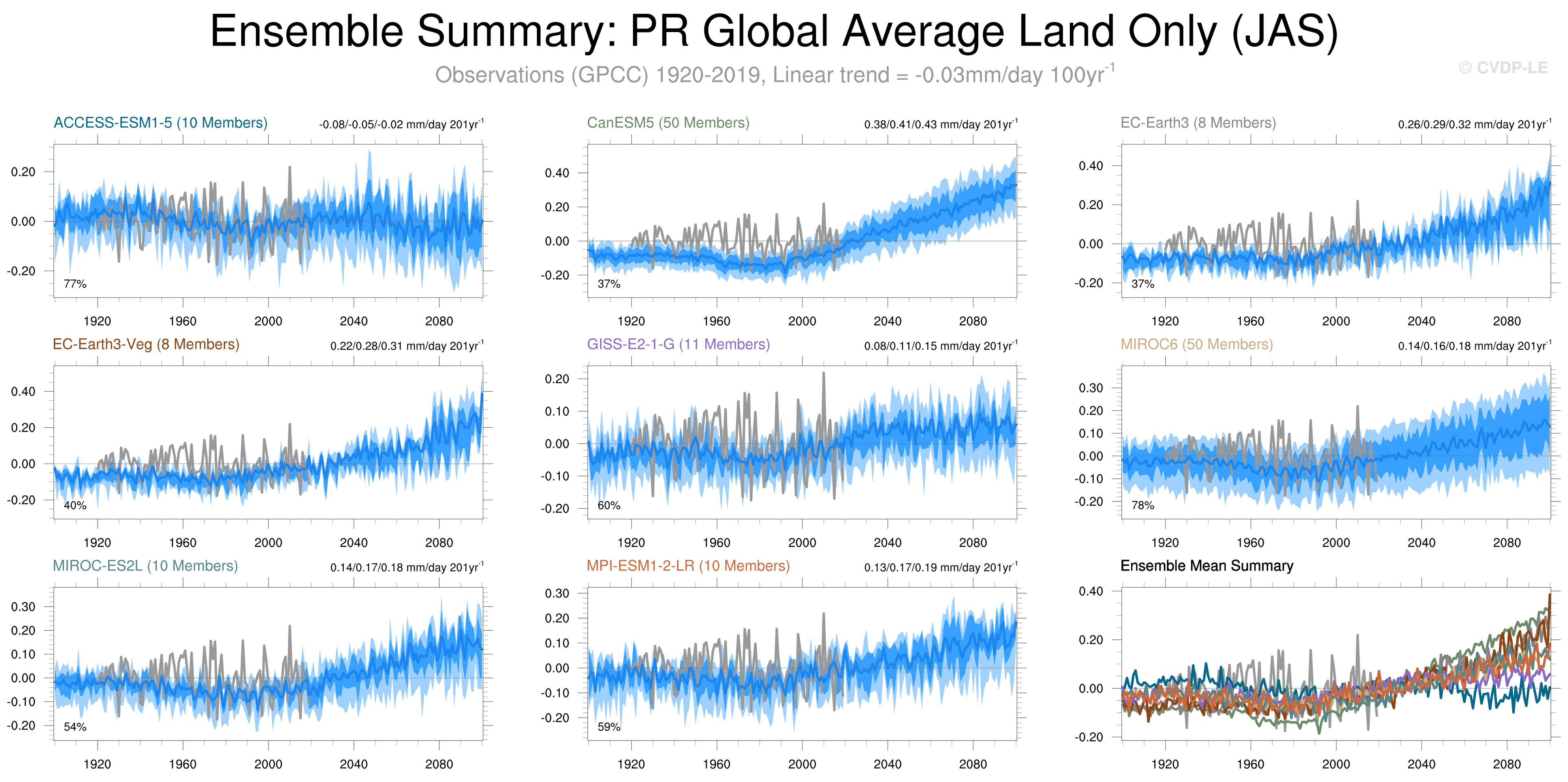Click the 54% label in MIROC-ES2L plot
Viewport: 1568px width, 782px height.
(75, 727)
